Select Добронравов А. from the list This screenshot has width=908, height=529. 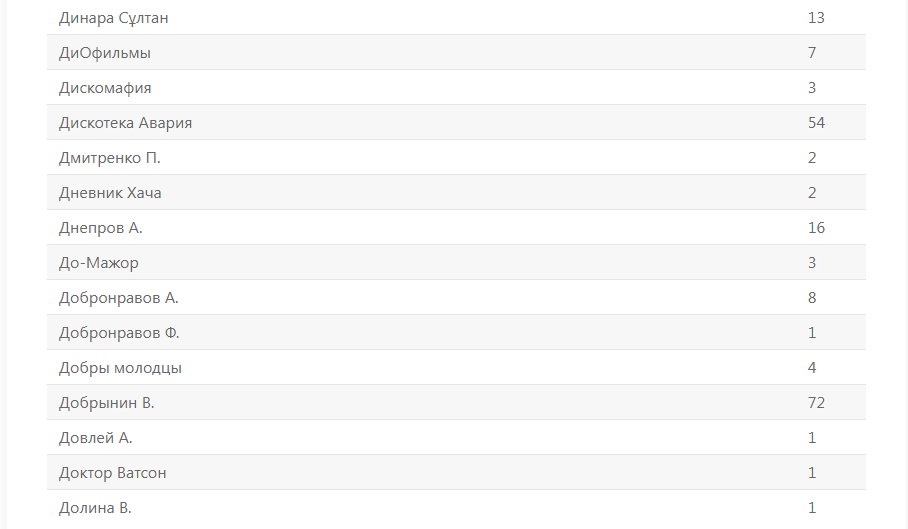[x=119, y=298]
